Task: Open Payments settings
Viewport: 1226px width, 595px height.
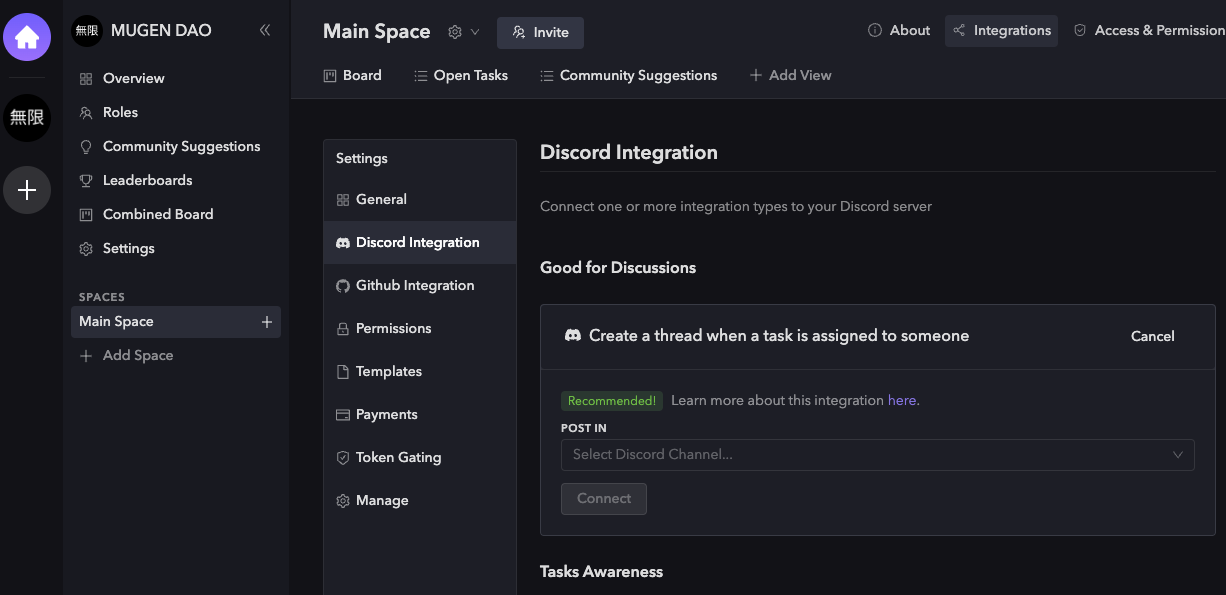Action: pos(386,414)
